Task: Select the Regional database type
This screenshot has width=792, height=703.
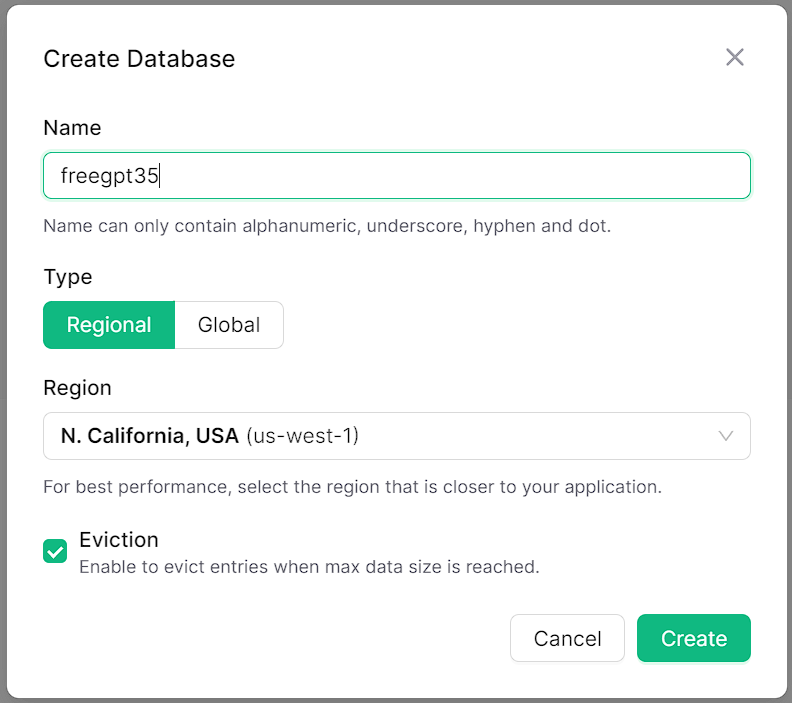Action: click(x=109, y=325)
